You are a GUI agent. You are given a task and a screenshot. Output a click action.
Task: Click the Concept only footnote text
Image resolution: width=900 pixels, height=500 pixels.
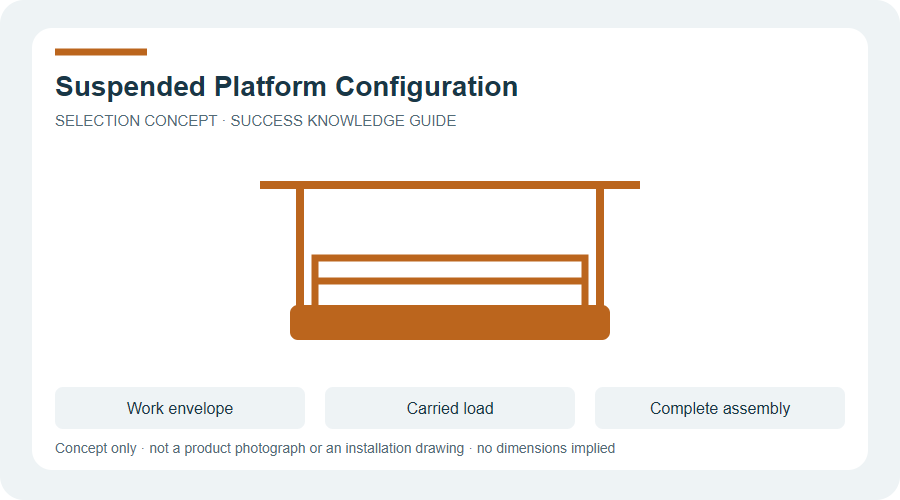point(96,448)
